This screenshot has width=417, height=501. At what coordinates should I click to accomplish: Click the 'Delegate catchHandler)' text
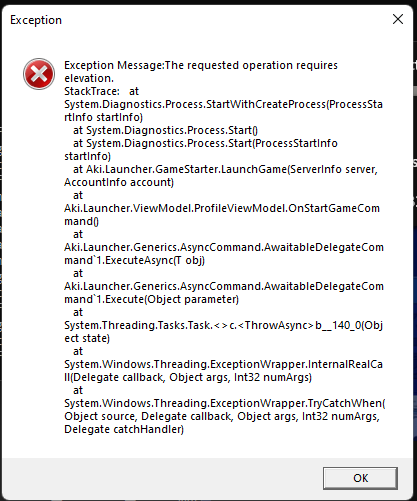[x=124, y=429]
